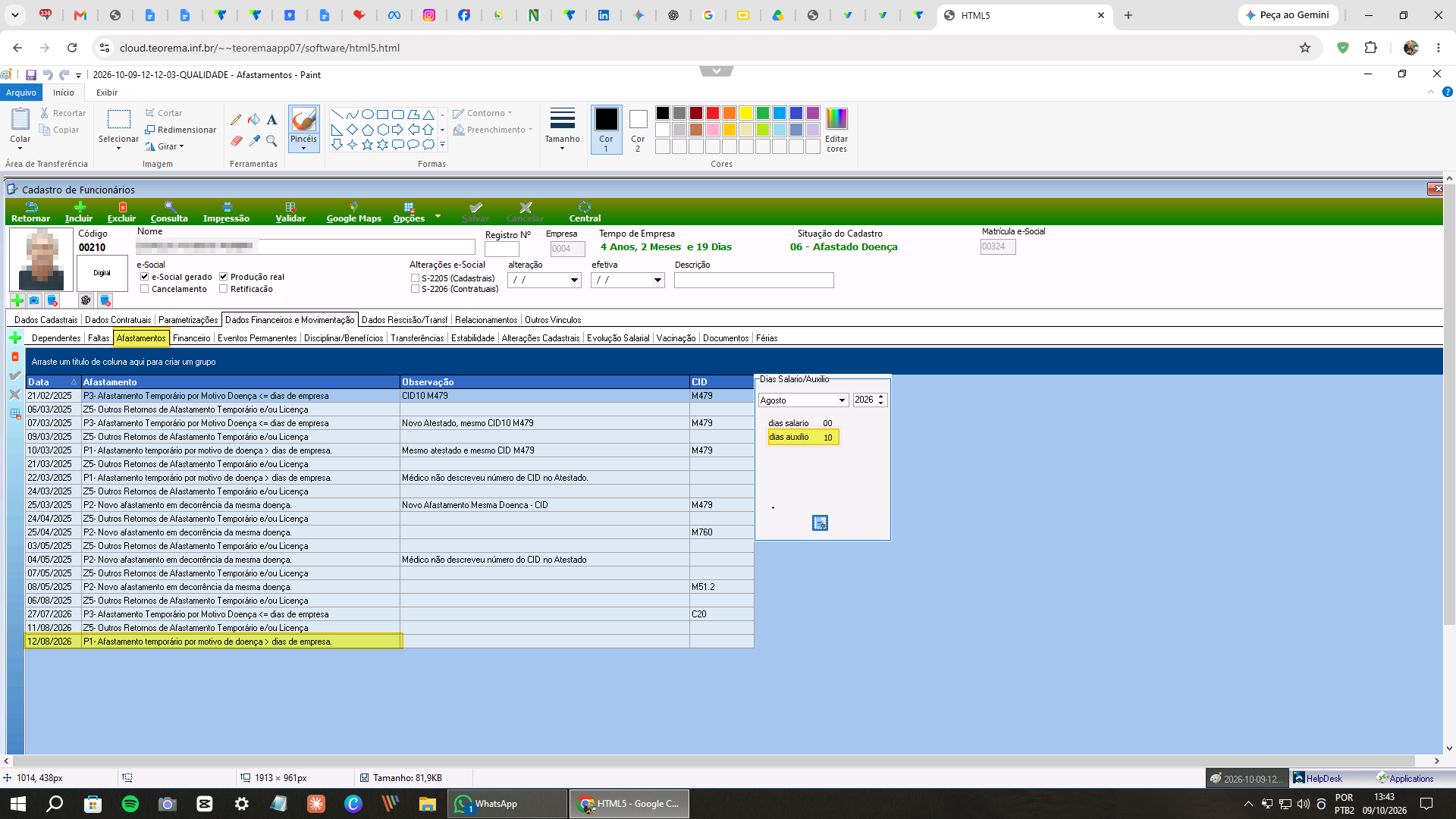The width and height of the screenshot is (1456, 819).
Task: Click the Digital fingerprint button
Action: click(x=102, y=272)
